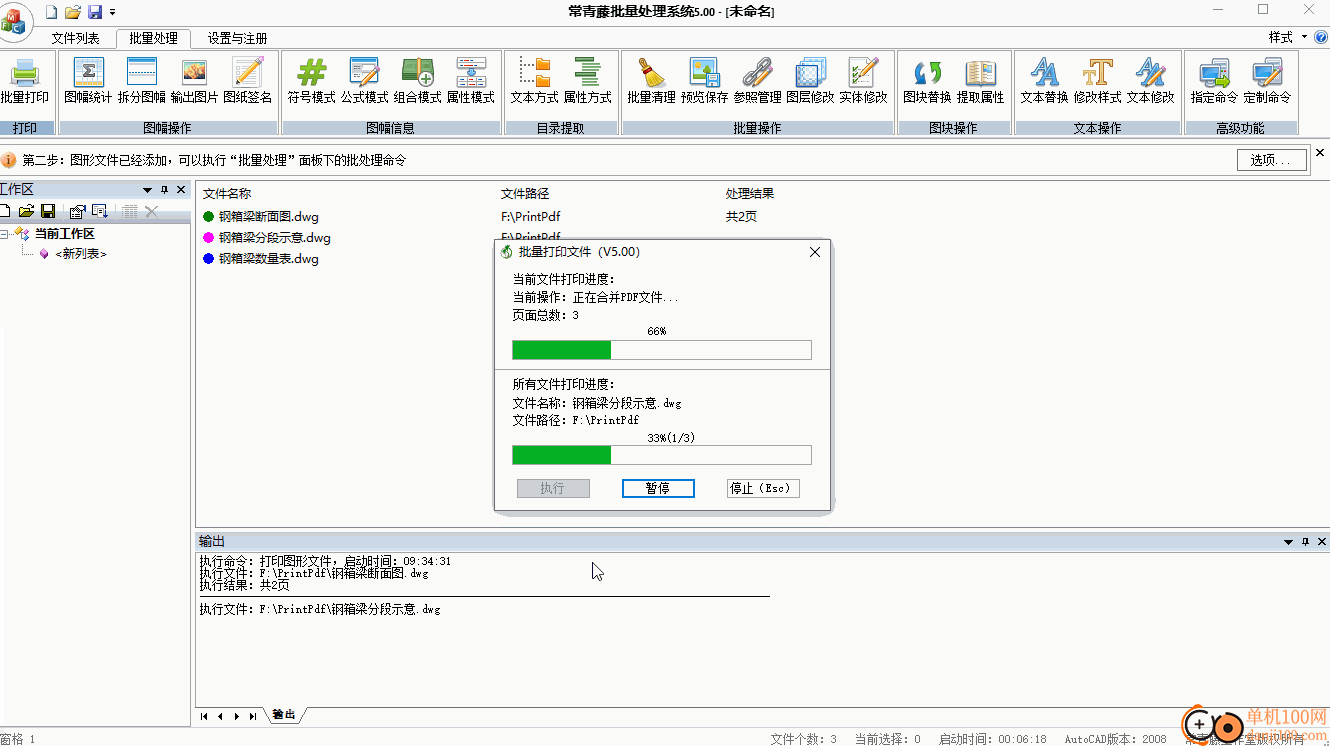1330x746 pixels.
Task: Choose 文本方式 directory extraction
Action: 534,81
